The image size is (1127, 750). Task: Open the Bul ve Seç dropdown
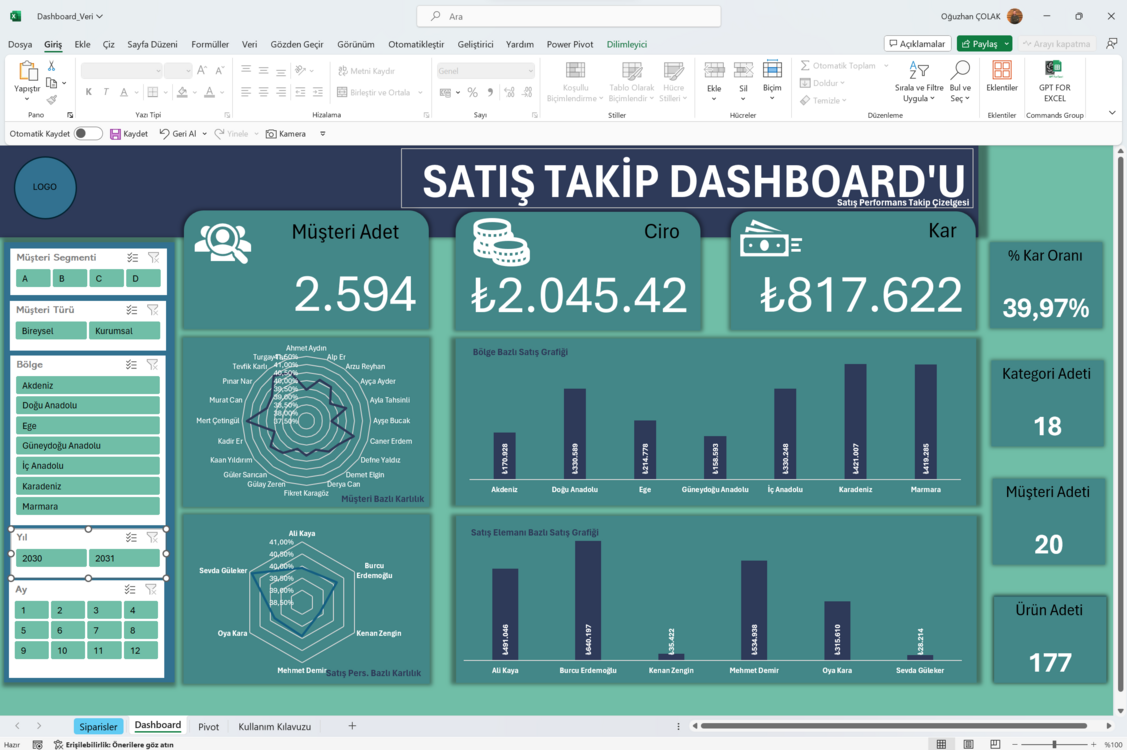click(967, 99)
